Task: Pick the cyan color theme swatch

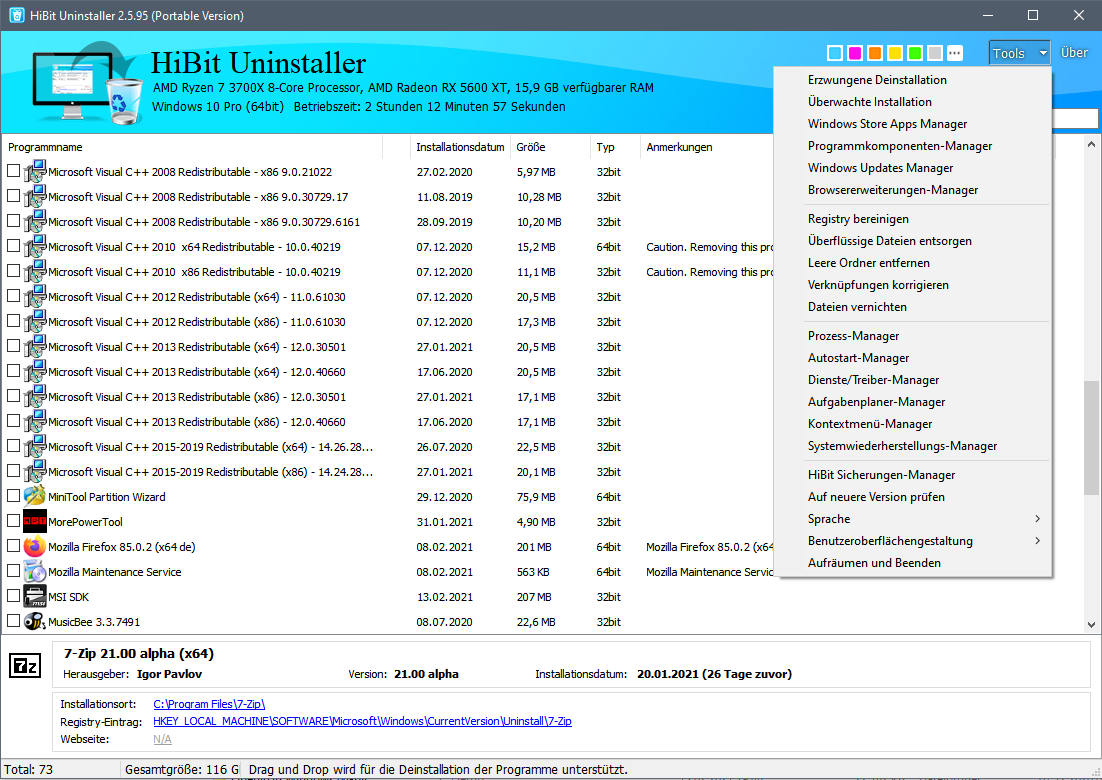Action: click(835, 53)
